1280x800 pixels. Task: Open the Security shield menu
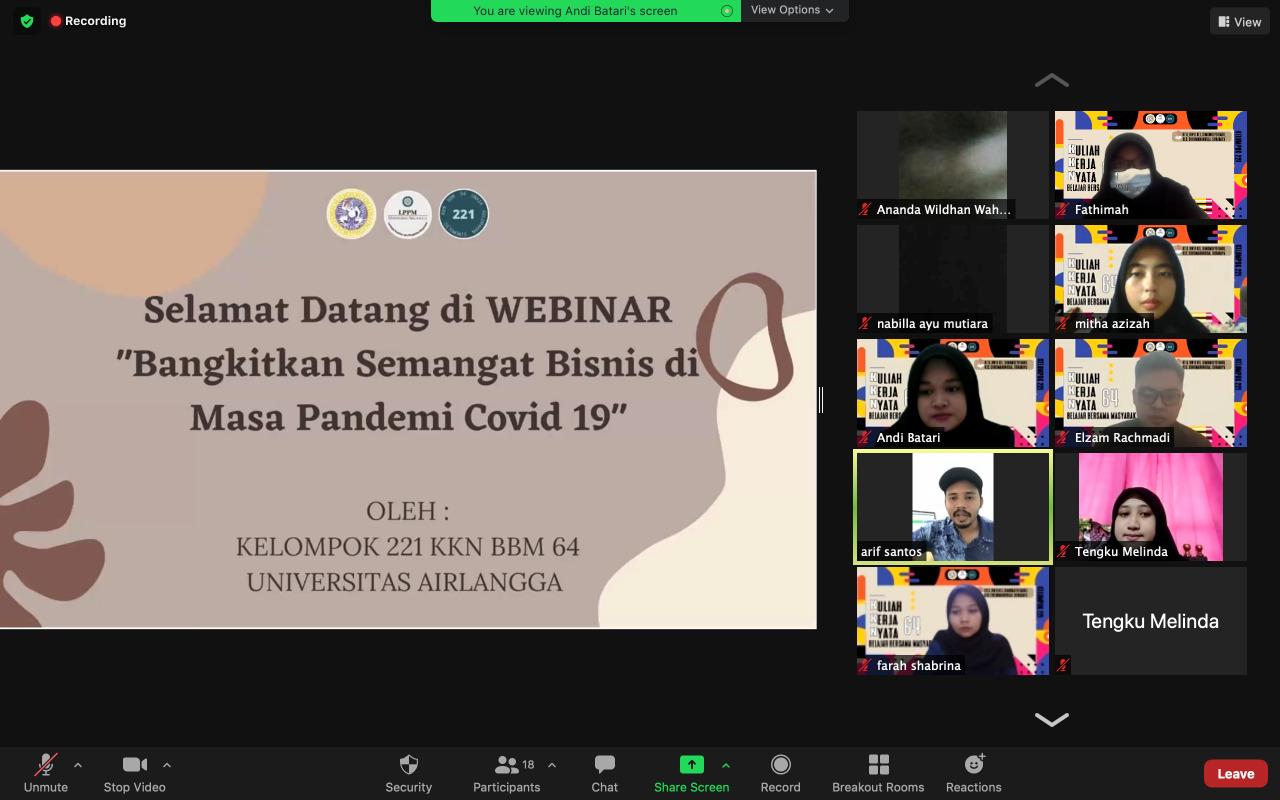[408, 773]
